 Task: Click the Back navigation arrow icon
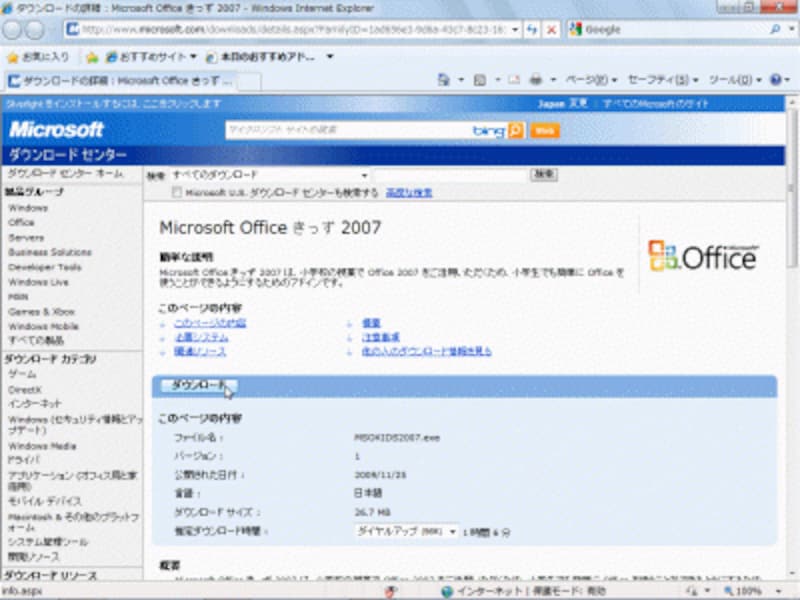(11, 30)
